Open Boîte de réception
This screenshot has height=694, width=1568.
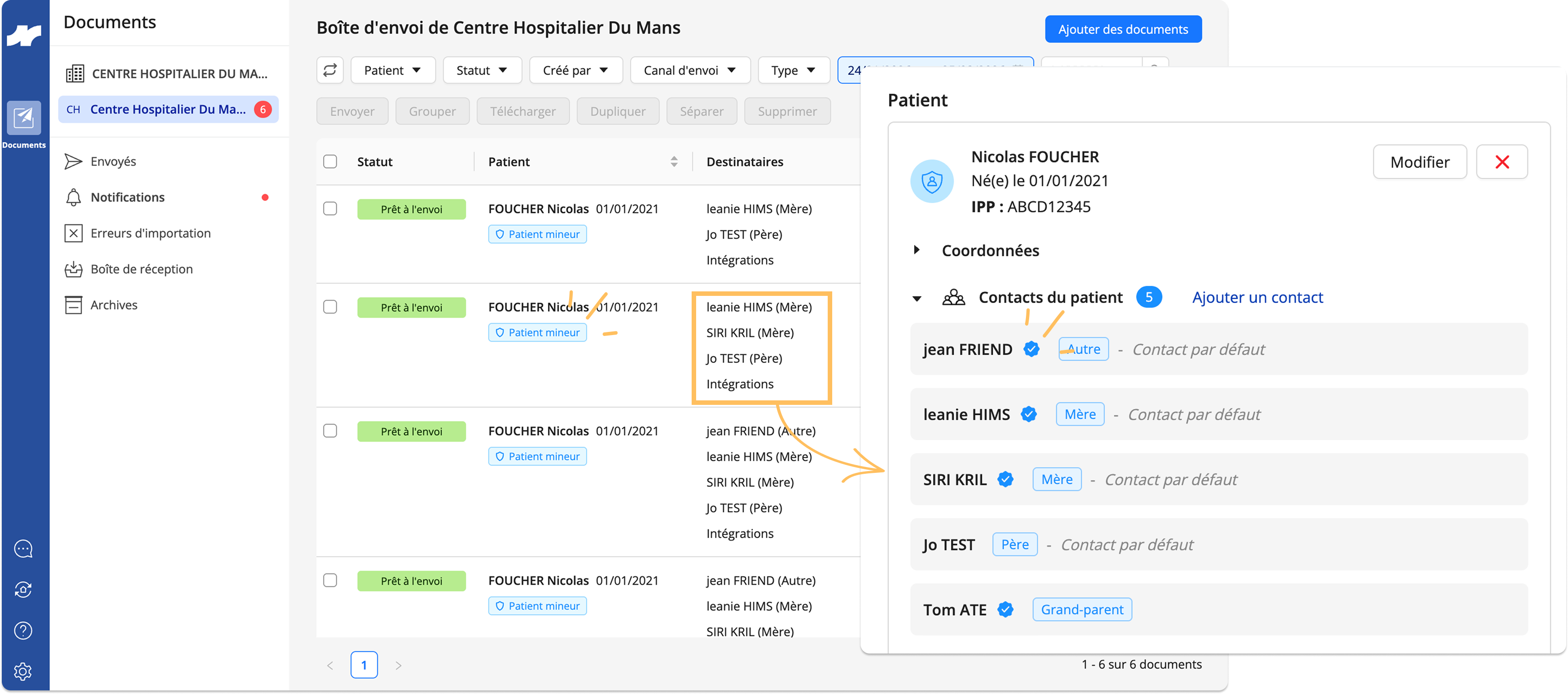click(x=141, y=269)
